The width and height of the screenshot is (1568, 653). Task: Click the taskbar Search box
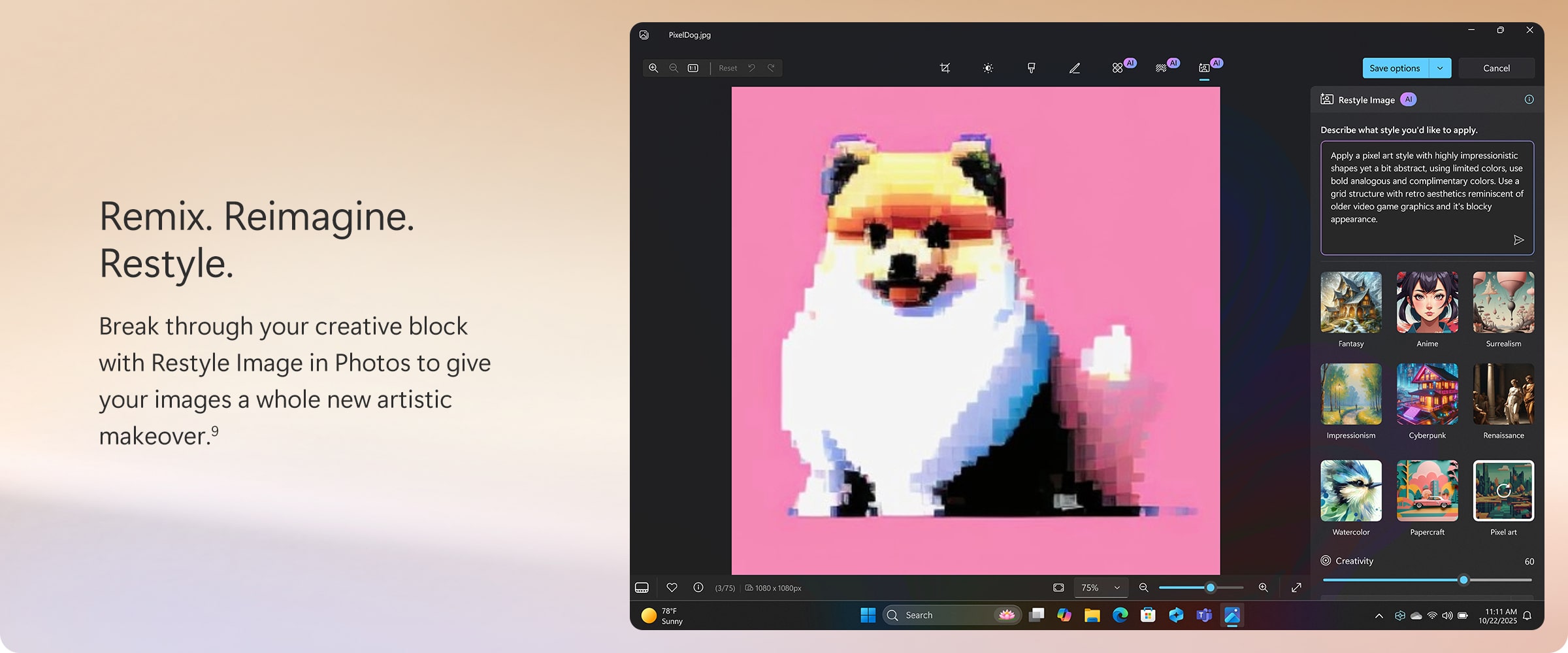tap(952, 615)
